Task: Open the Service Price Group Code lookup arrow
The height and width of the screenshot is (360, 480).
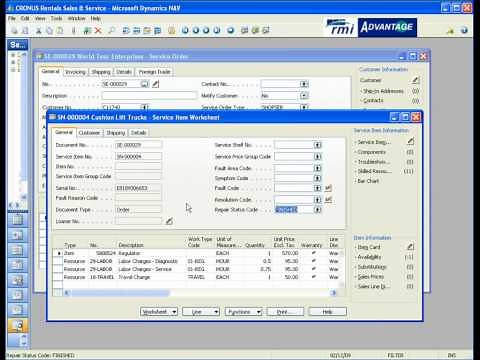Action: [318, 157]
